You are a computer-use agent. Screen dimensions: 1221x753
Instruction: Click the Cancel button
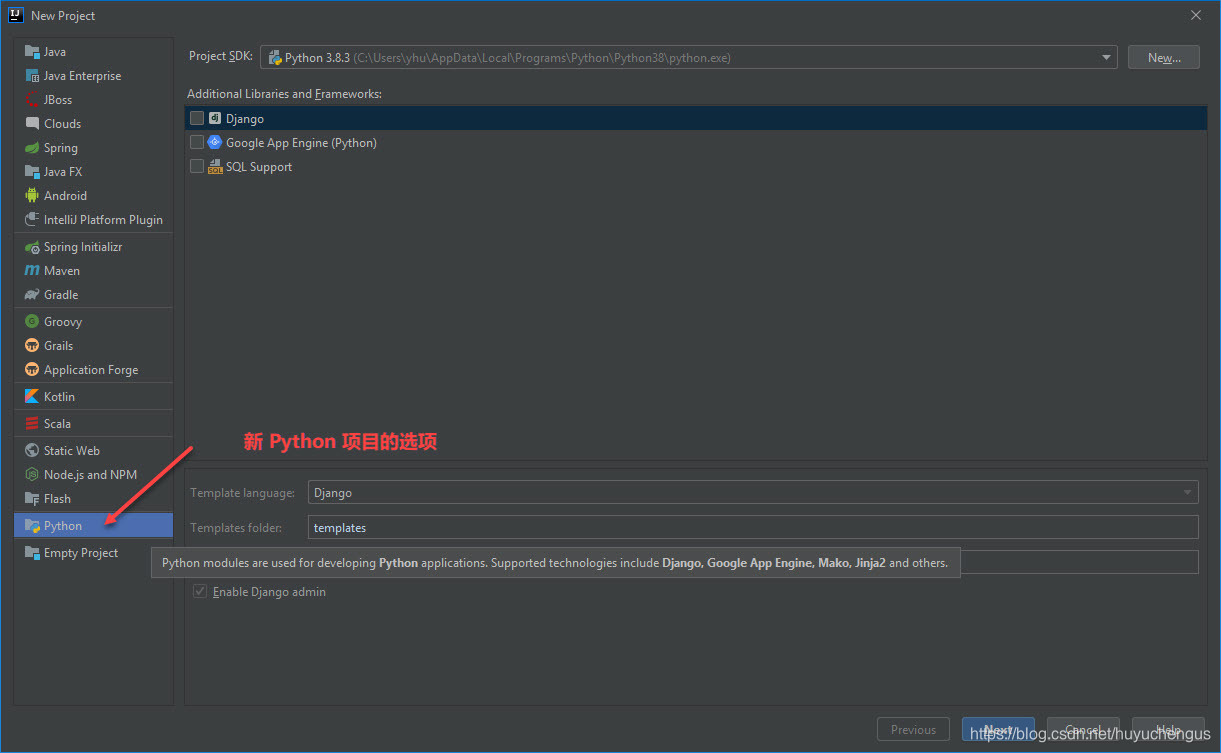pos(1083,730)
